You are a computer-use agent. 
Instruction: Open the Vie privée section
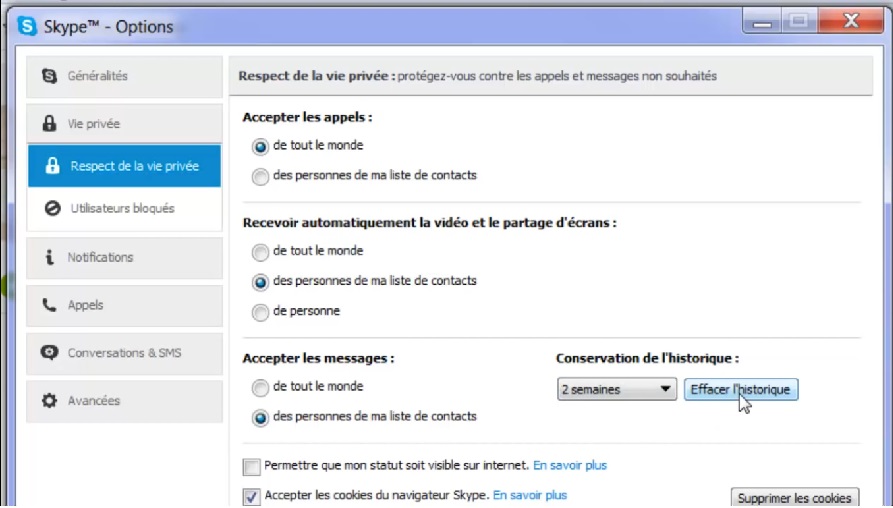[124, 124]
